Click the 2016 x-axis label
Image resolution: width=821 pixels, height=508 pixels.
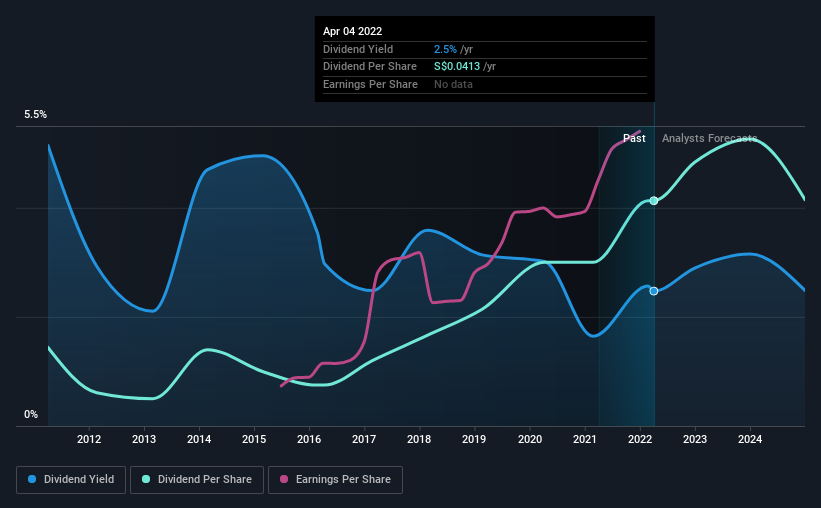pos(309,439)
